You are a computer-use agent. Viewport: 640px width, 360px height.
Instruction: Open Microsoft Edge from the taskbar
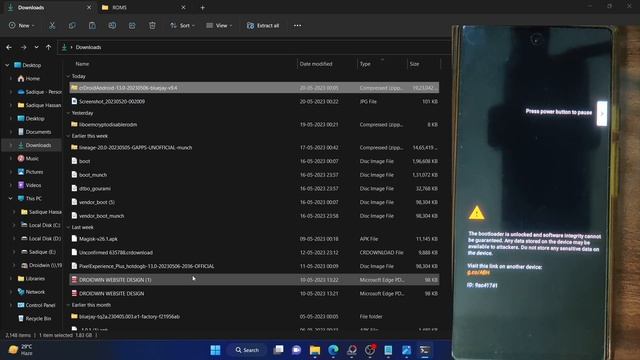(333, 350)
